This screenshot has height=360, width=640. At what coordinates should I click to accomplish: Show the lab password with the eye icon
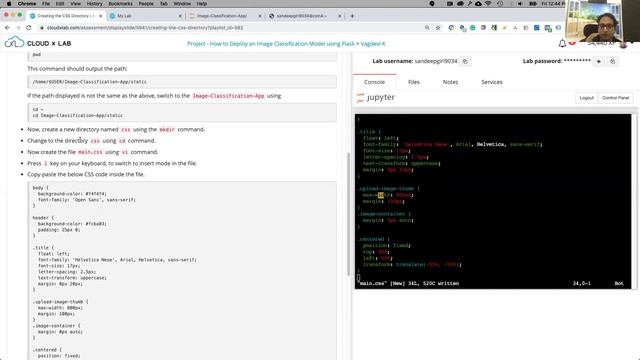point(599,61)
